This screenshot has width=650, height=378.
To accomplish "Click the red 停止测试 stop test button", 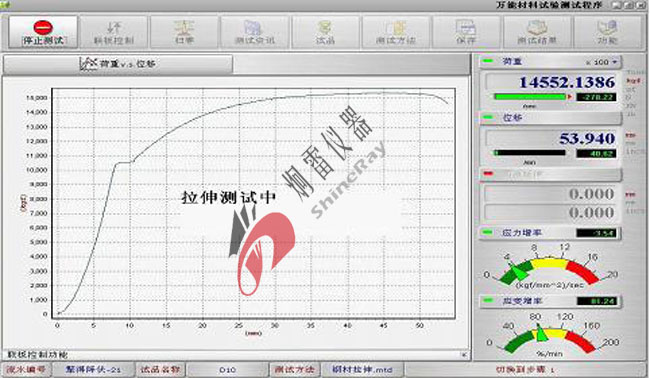I will click(x=43, y=32).
